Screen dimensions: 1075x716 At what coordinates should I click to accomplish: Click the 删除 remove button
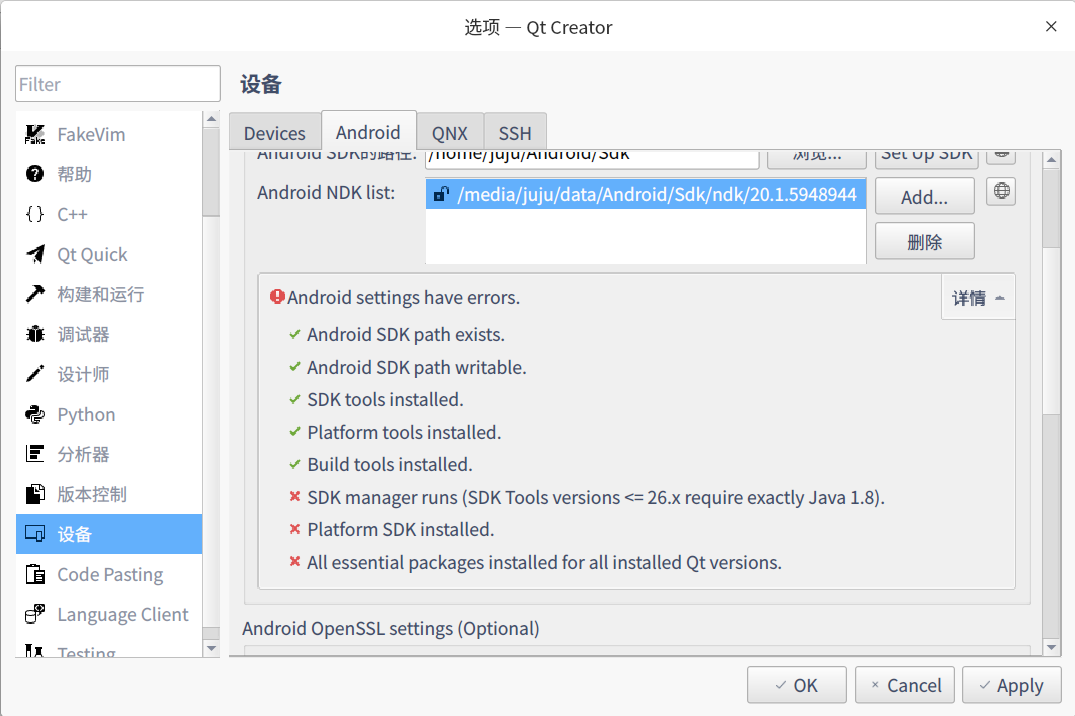pos(924,241)
